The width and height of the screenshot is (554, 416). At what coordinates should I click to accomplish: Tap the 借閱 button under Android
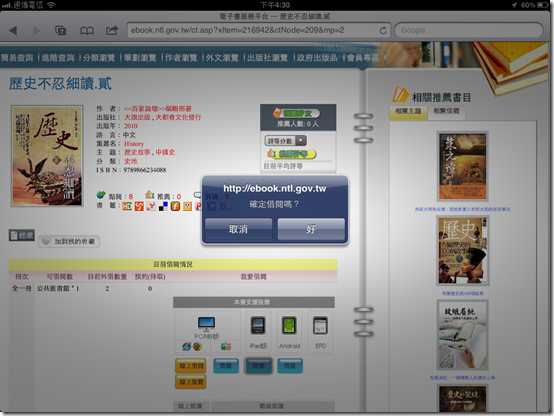tap(290, 366)
